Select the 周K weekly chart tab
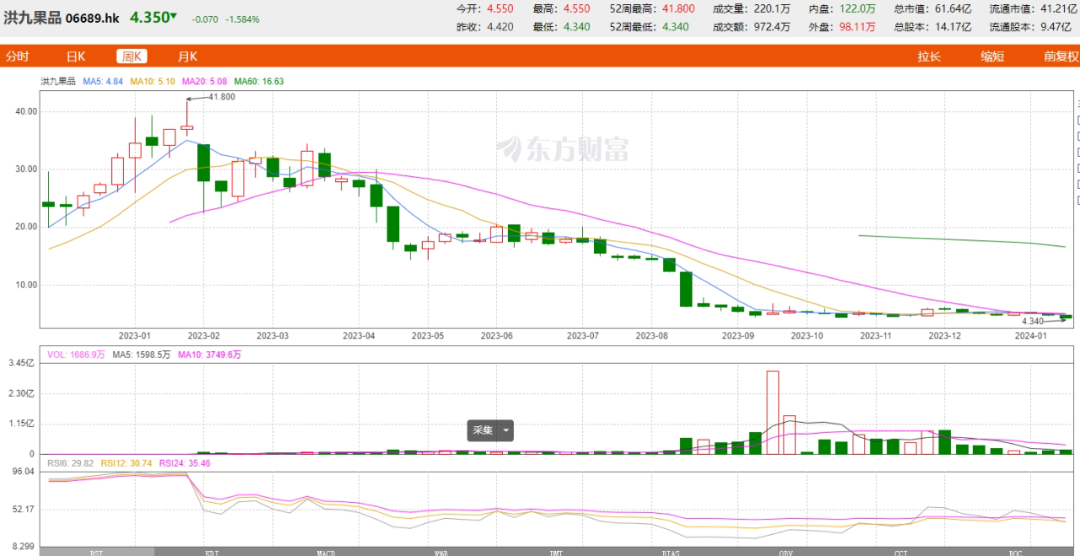1080x556 pixels. (x=131, y=57)
